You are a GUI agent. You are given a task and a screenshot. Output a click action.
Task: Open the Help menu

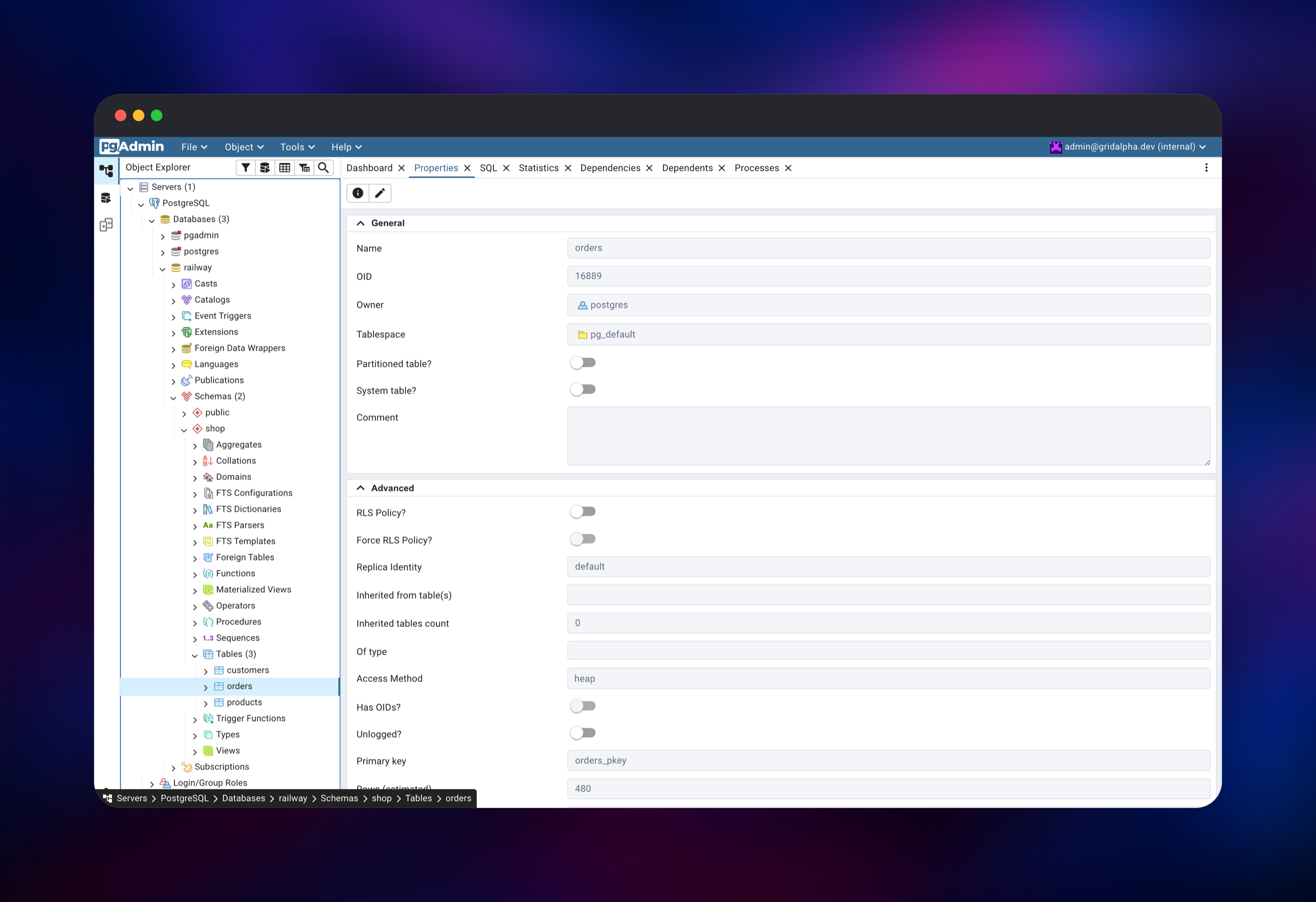[x=346, y=147]
